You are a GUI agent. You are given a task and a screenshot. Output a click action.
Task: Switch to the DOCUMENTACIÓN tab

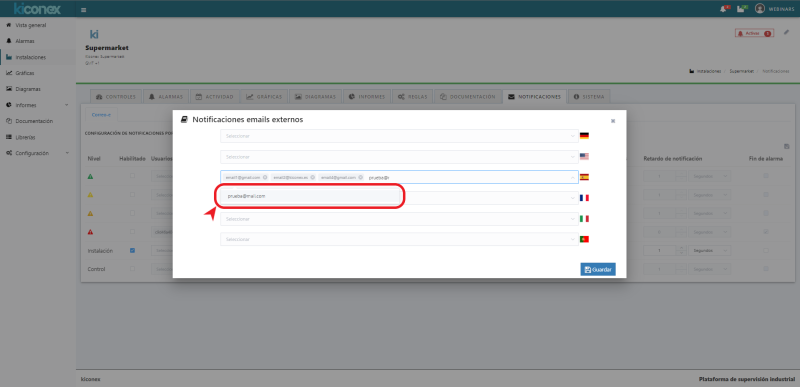coord(468,96)
